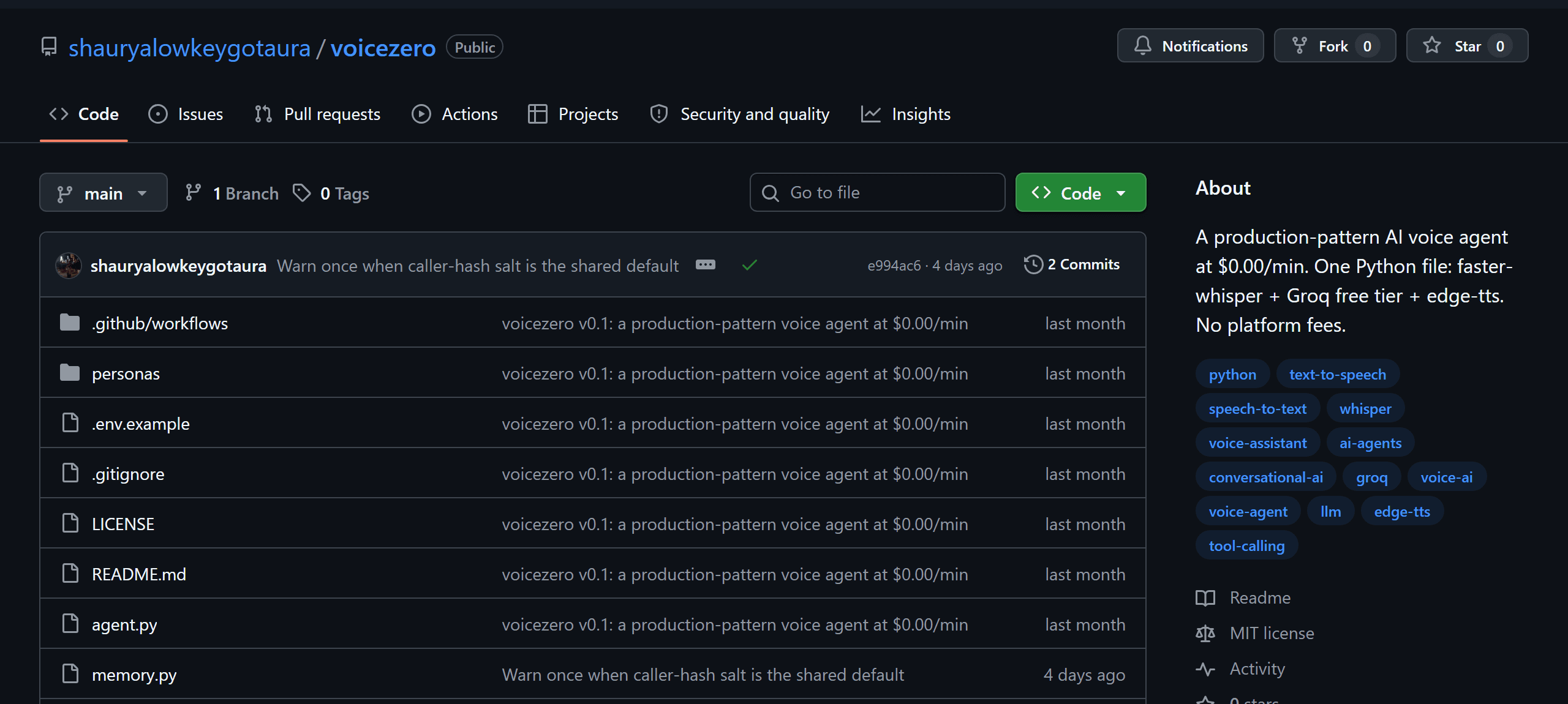Viewport: 1568px width, 704px height.
Task: Click the pulse icon next to Activity
Action: (1205, 668)
